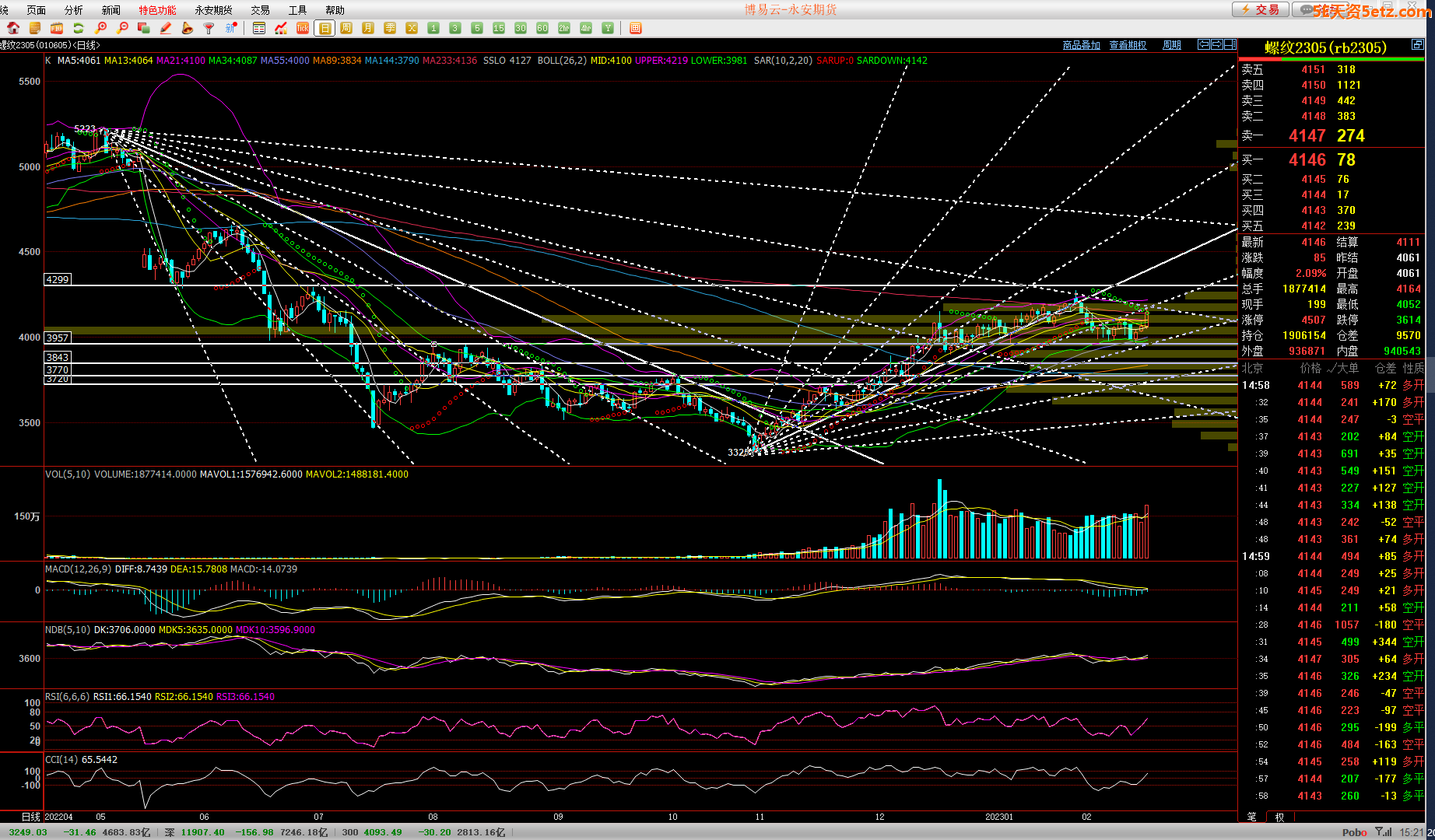This screenshot has height=840, width=1435.
Task: Switch to 30-minute chart period
Action: (x=521, y=28)
